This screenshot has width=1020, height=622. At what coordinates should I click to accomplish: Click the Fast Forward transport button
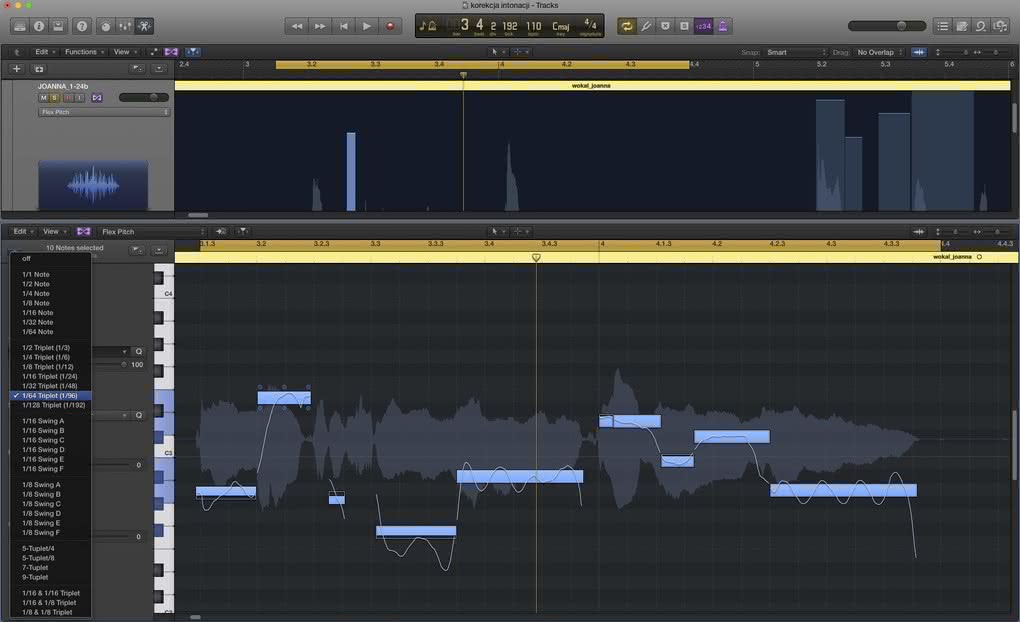[x=320, y=26]
